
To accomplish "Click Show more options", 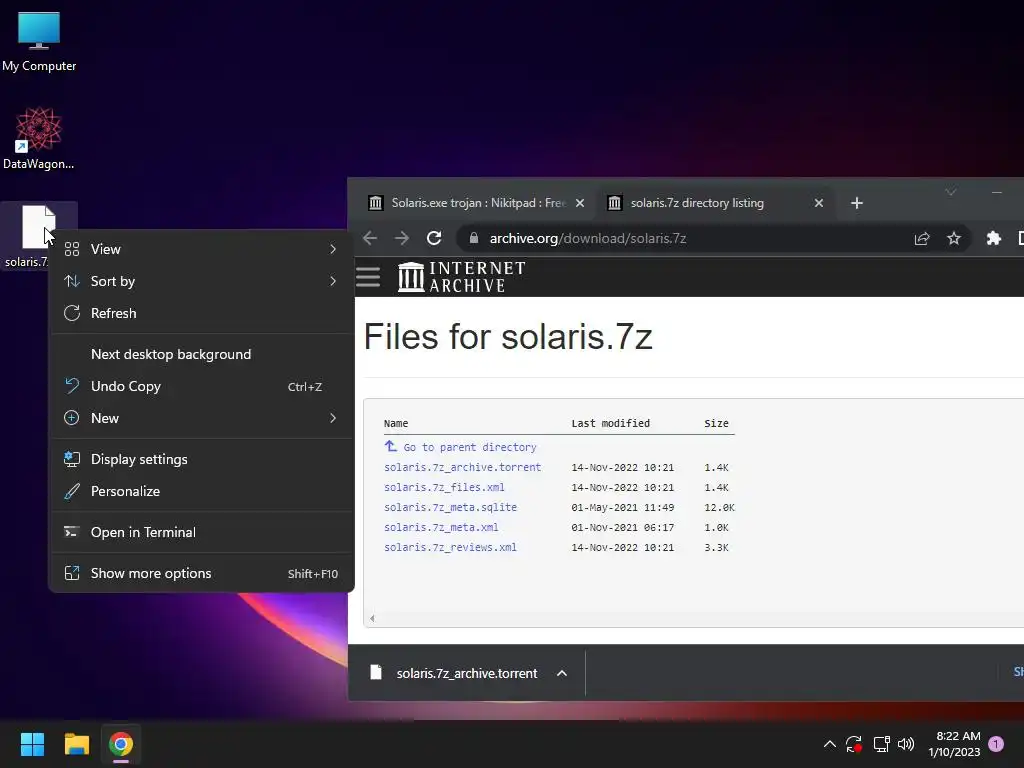I will (x=202, y=573).
